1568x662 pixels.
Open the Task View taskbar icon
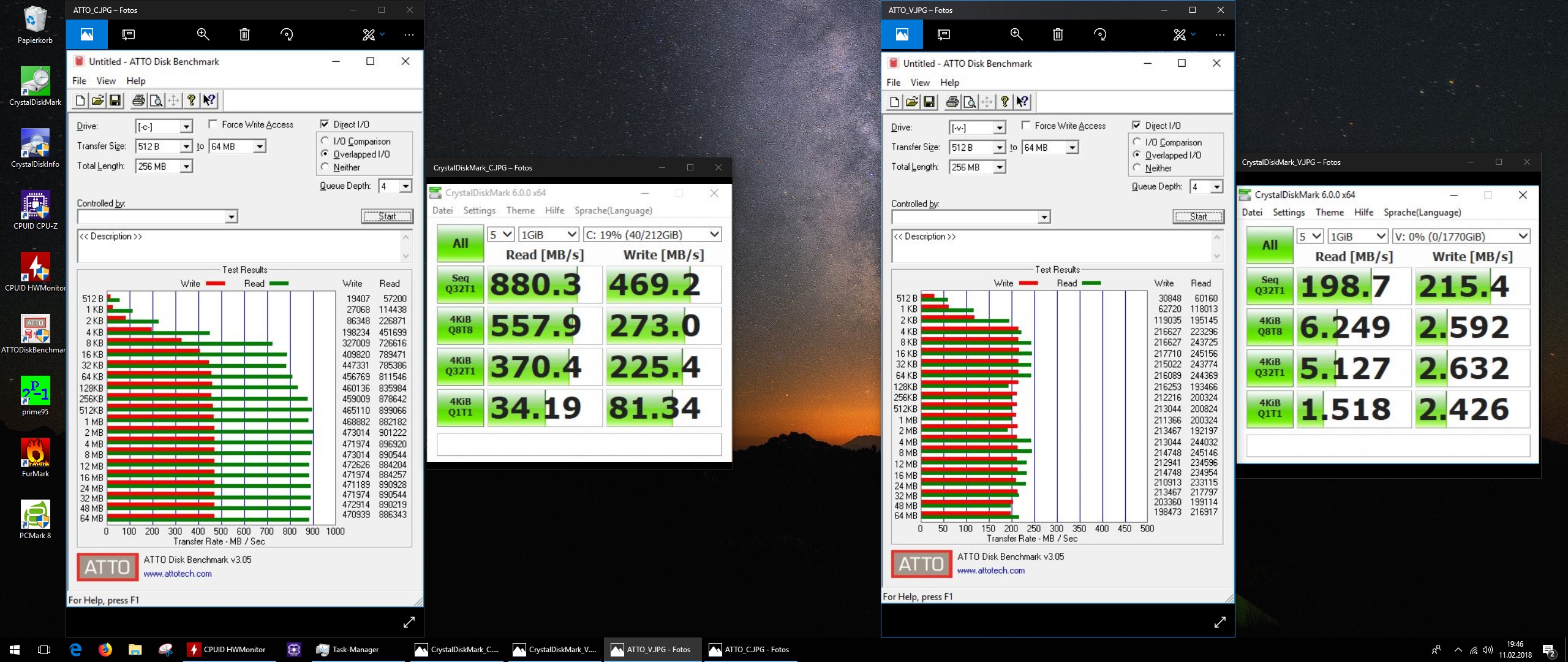coord(44,650)
